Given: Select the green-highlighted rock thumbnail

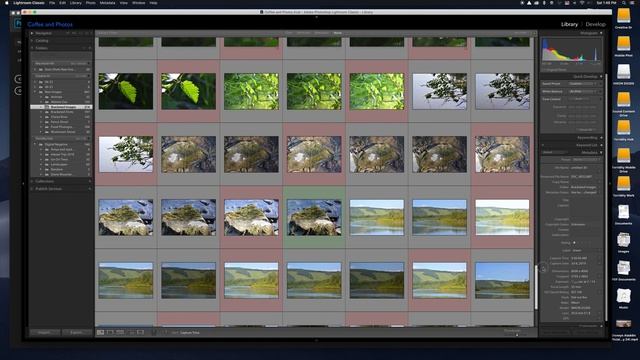Looking at the screenshot, I should (314, 217).
